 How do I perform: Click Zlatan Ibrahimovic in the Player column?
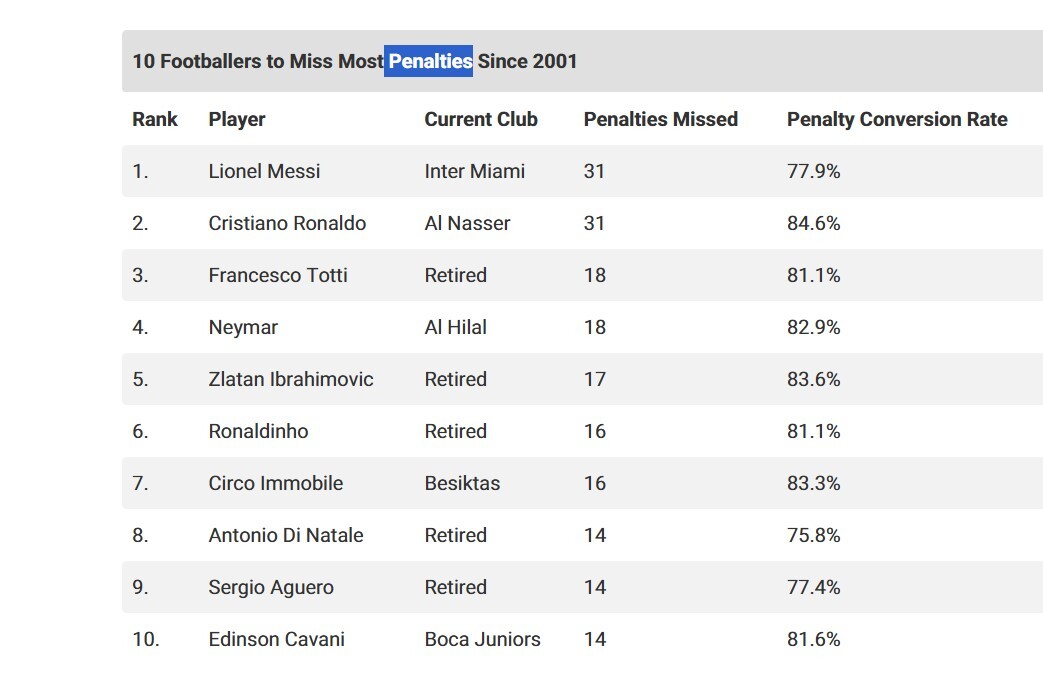[291, 379]
